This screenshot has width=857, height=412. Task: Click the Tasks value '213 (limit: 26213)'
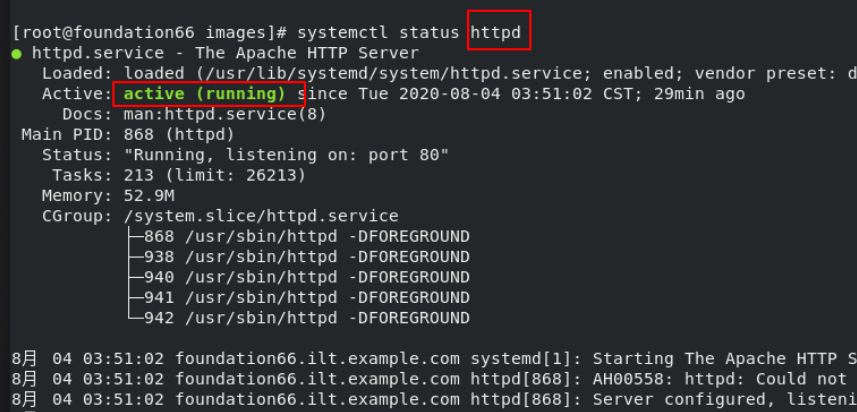[x=215, y=175]
